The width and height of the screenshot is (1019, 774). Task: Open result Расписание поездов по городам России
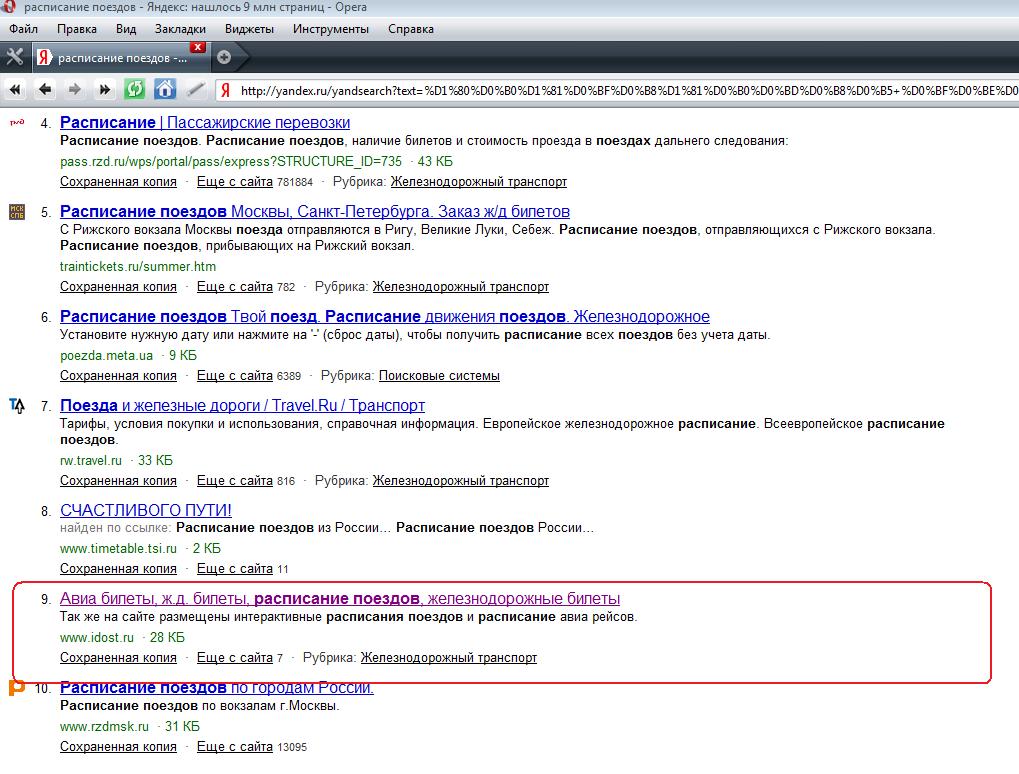(216, 688)
